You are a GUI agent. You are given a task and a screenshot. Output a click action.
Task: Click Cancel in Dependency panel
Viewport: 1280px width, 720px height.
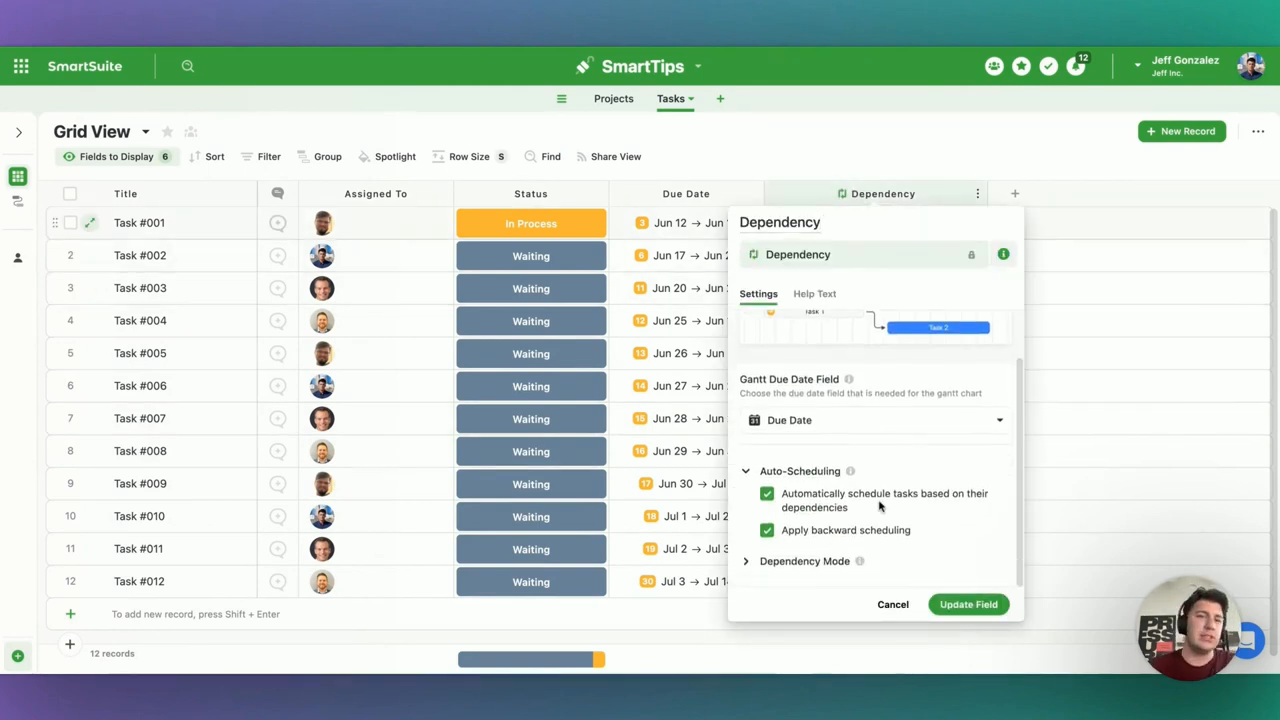pyautogui.click(x=893, y=604)
